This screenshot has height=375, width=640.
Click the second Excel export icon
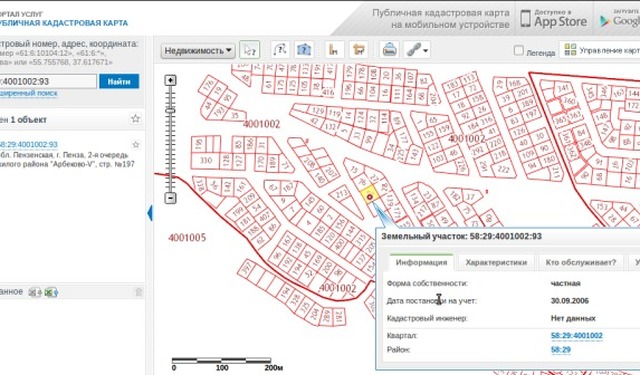[x=51, y=292]
